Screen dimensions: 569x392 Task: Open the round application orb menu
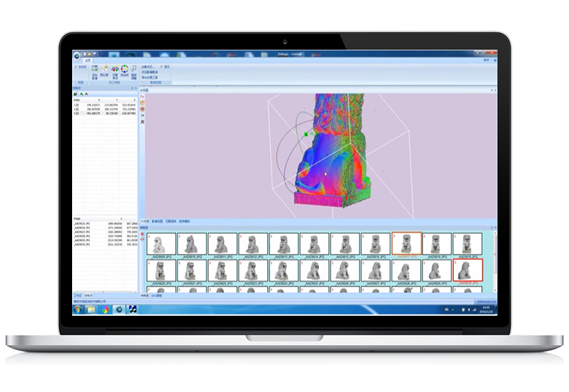tap(77, 56)
